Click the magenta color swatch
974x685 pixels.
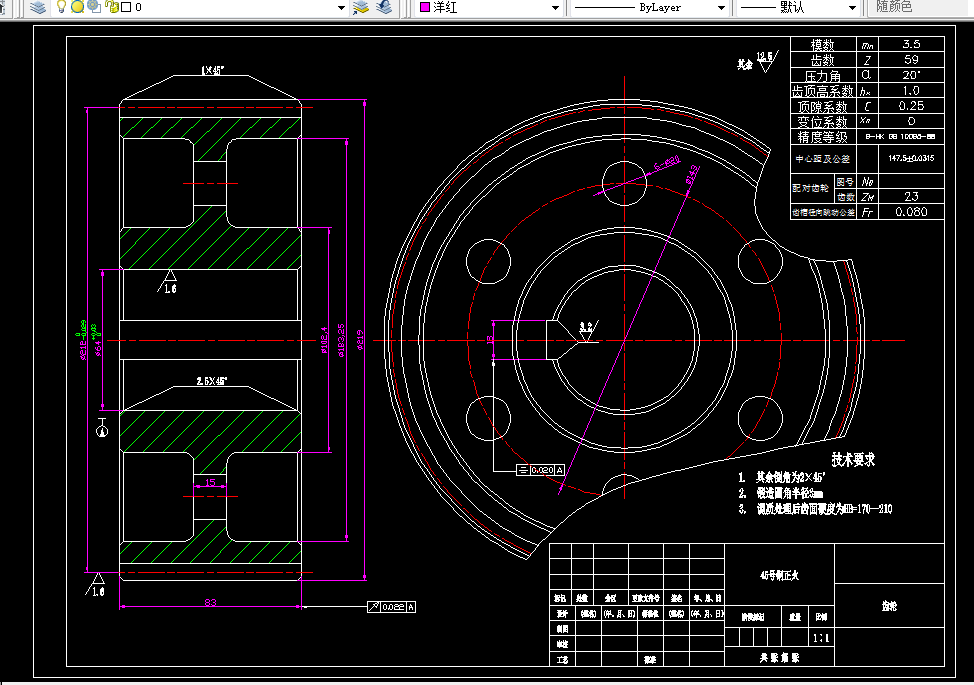[426, 7]
